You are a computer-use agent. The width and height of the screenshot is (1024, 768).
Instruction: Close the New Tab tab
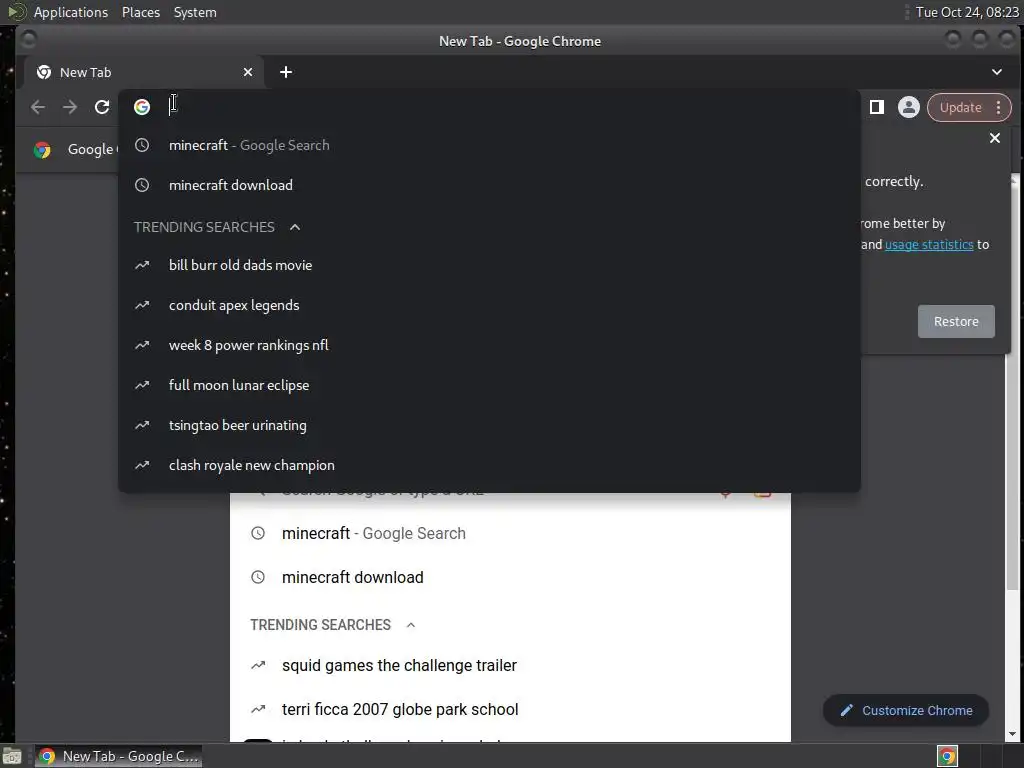tap(248, 72)
